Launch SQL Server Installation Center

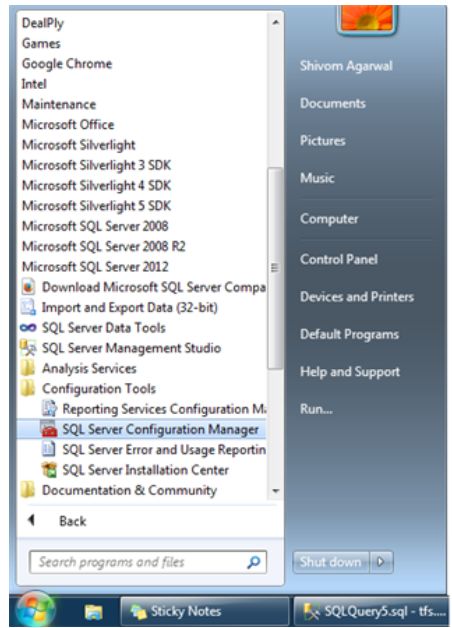point(135,470)
